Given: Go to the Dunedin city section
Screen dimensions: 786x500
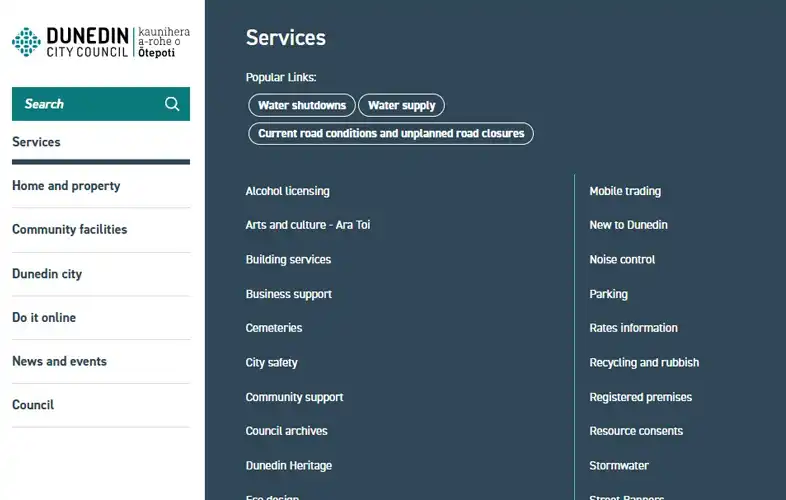Looking at the screenshot, I should coord(47,274).
